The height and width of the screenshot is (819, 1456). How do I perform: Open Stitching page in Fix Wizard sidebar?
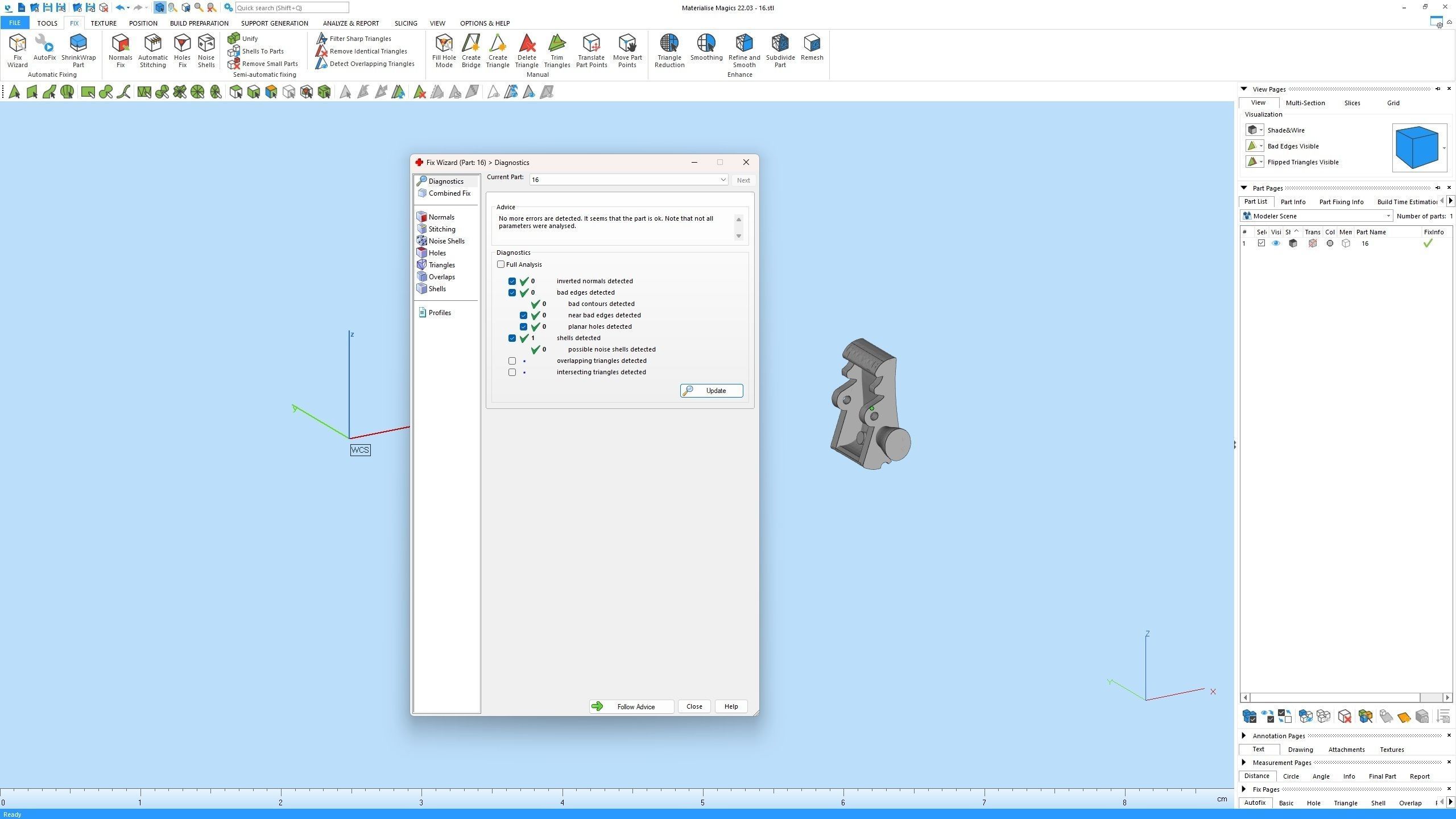click(x=441, y=229)
